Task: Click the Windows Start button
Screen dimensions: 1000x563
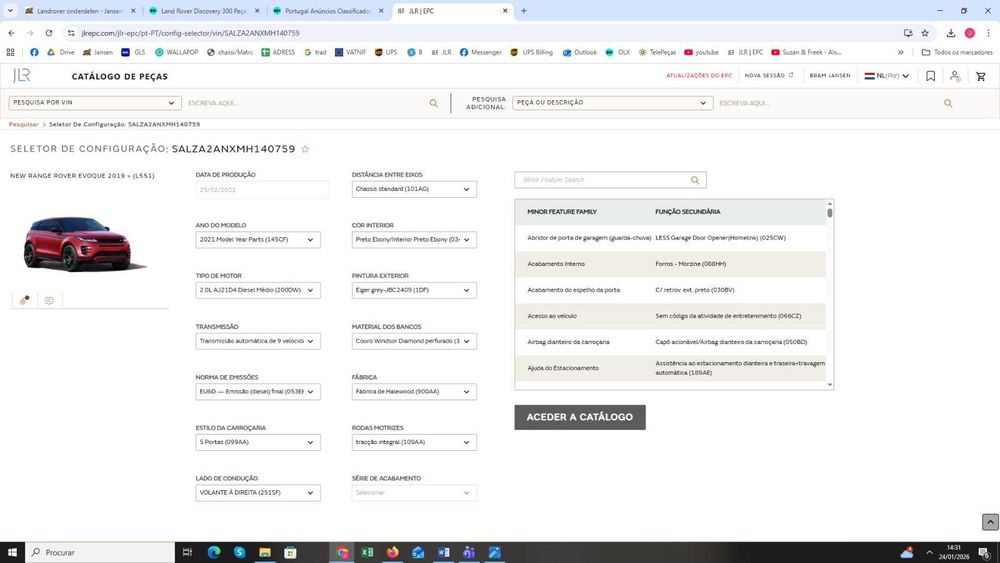Action: [12, 552]
